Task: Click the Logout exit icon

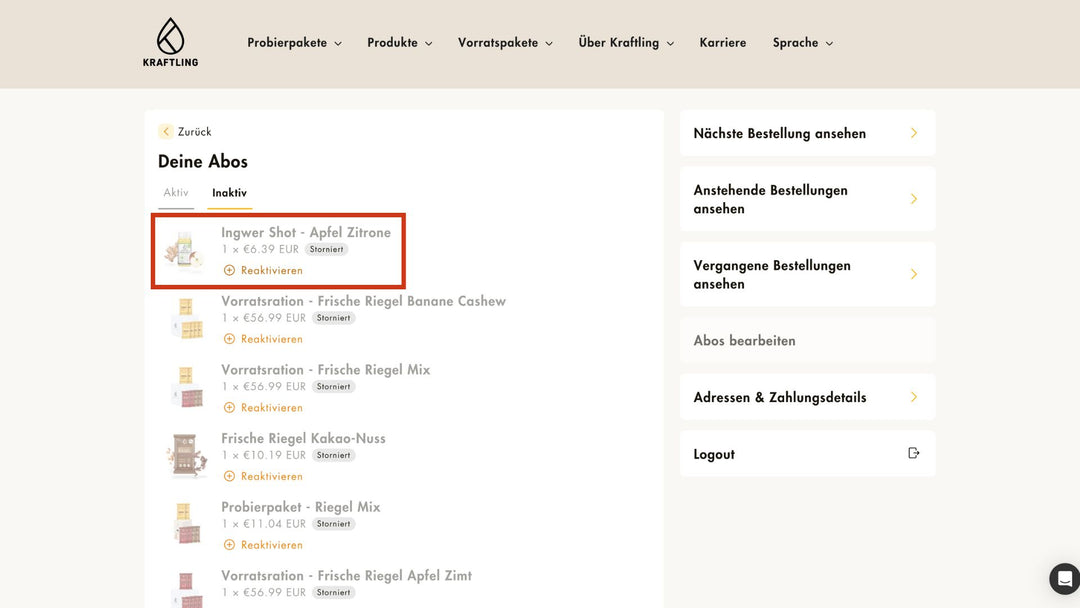Action: tap(913, 453)
